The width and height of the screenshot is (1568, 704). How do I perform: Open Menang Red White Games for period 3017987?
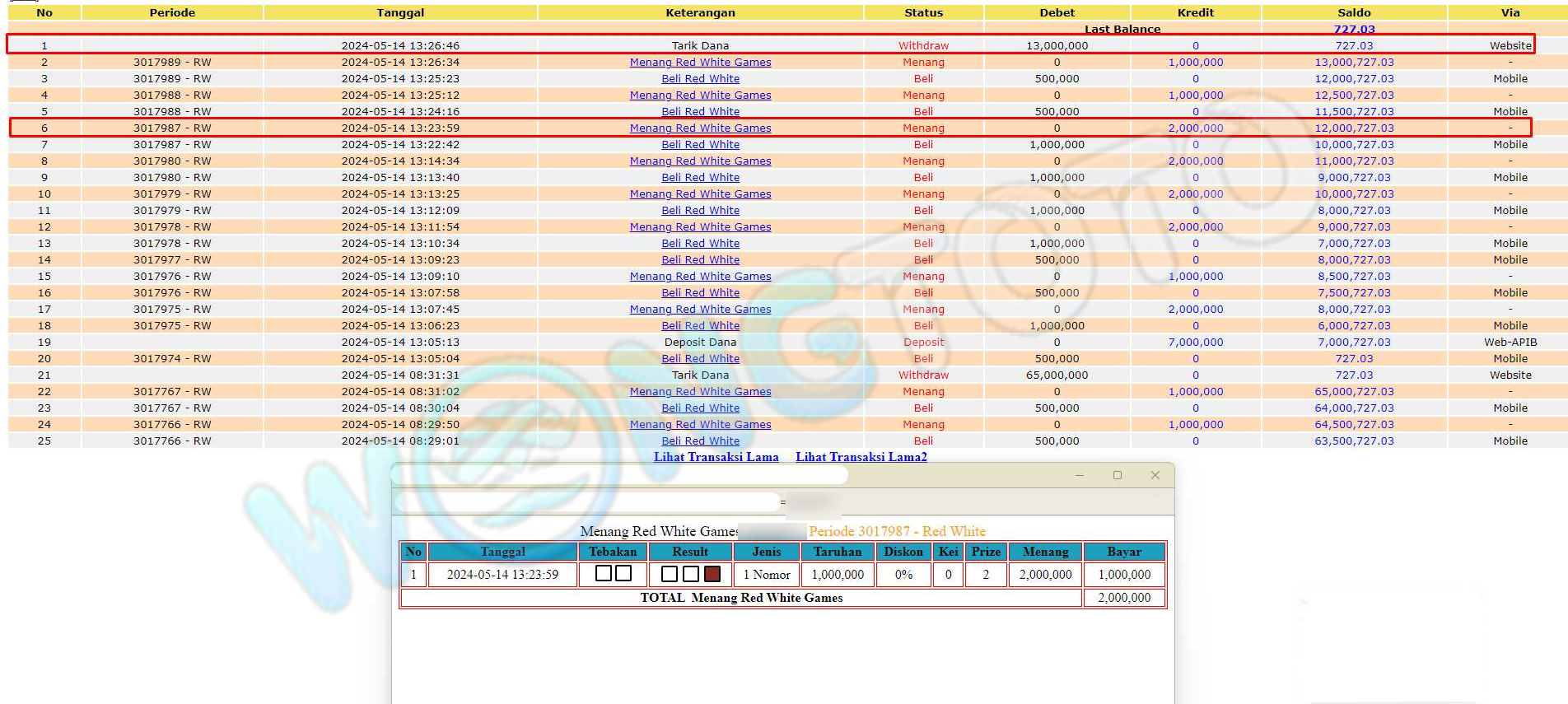tap(700, 128)
